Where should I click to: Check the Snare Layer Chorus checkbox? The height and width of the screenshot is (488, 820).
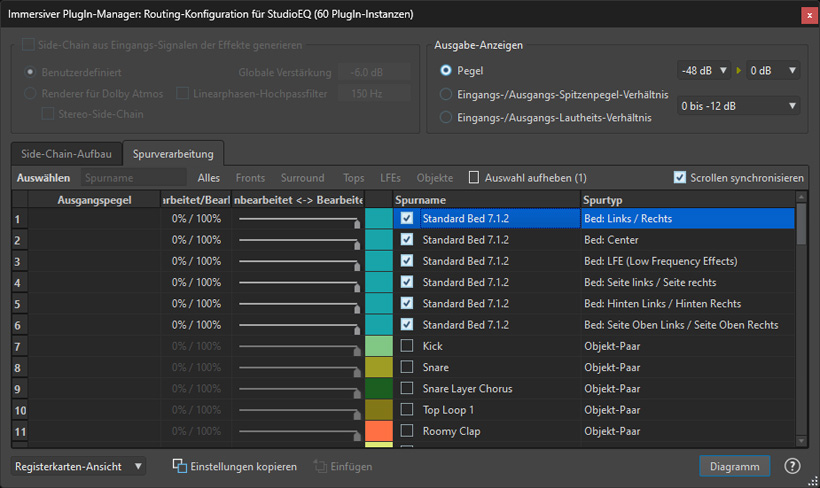406,388
